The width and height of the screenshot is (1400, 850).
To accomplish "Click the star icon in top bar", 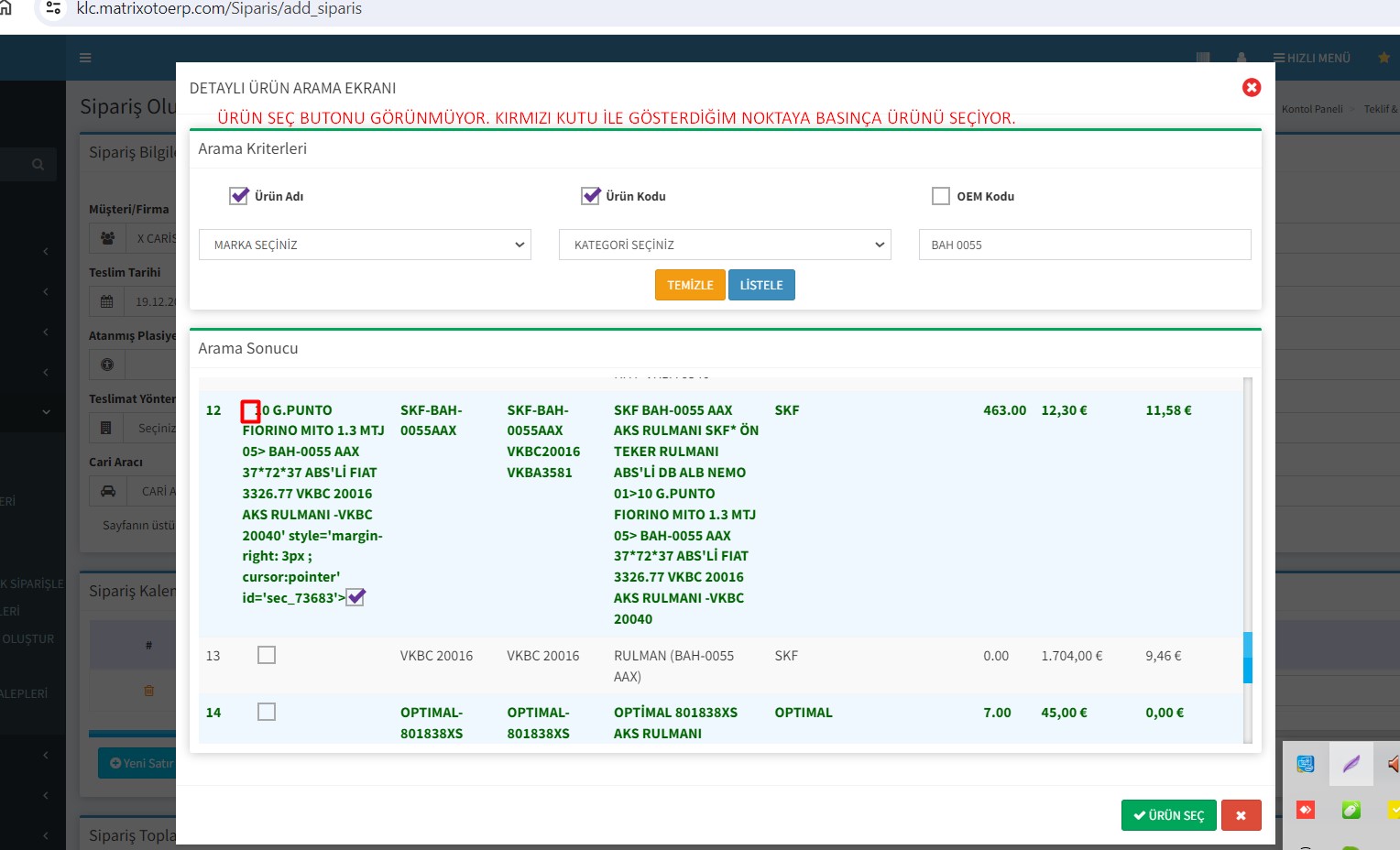I will [x=1384, y=58].
